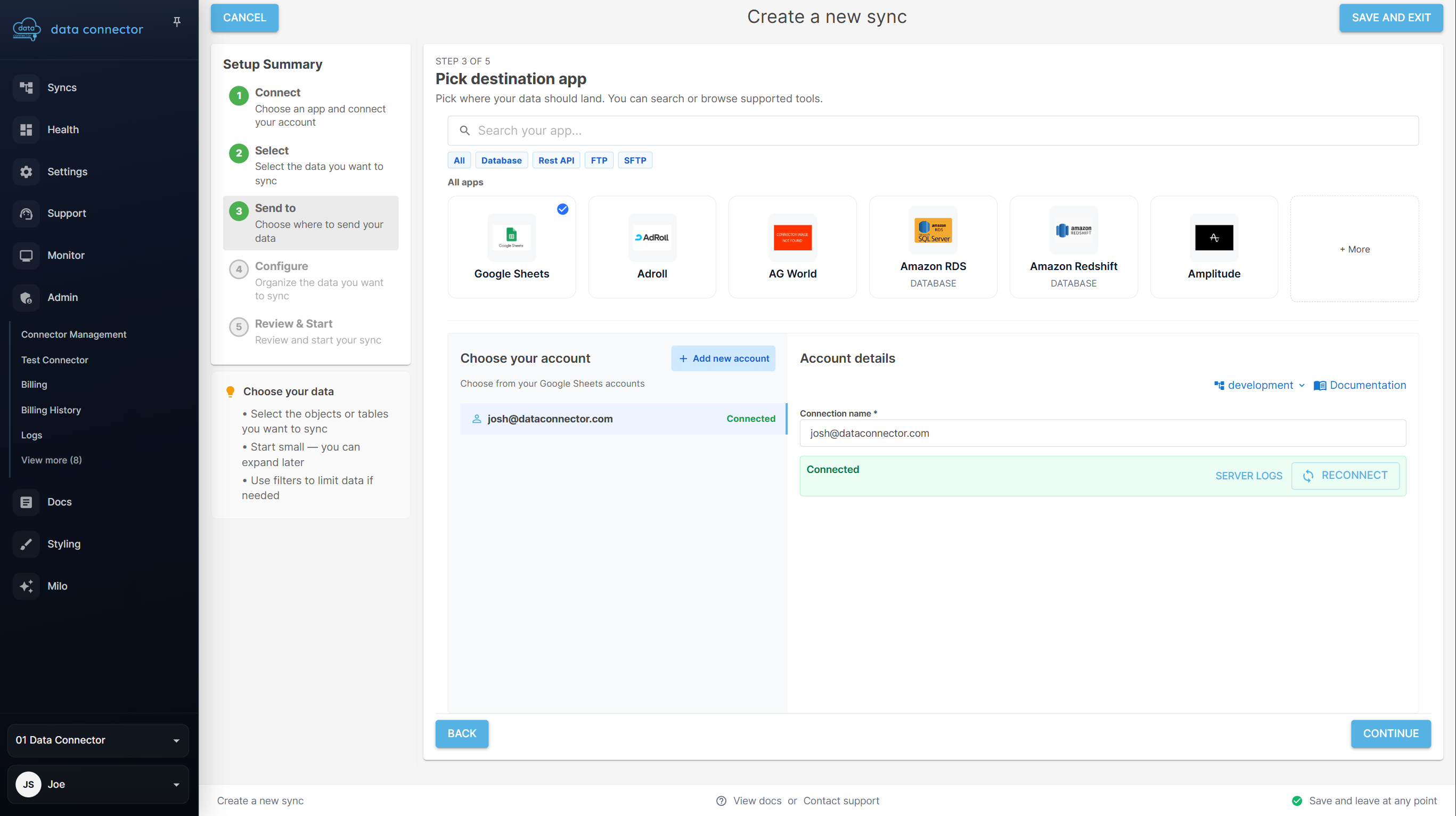Filter apps by Rest API
The image size is (1456, 816).
(556, 160)
